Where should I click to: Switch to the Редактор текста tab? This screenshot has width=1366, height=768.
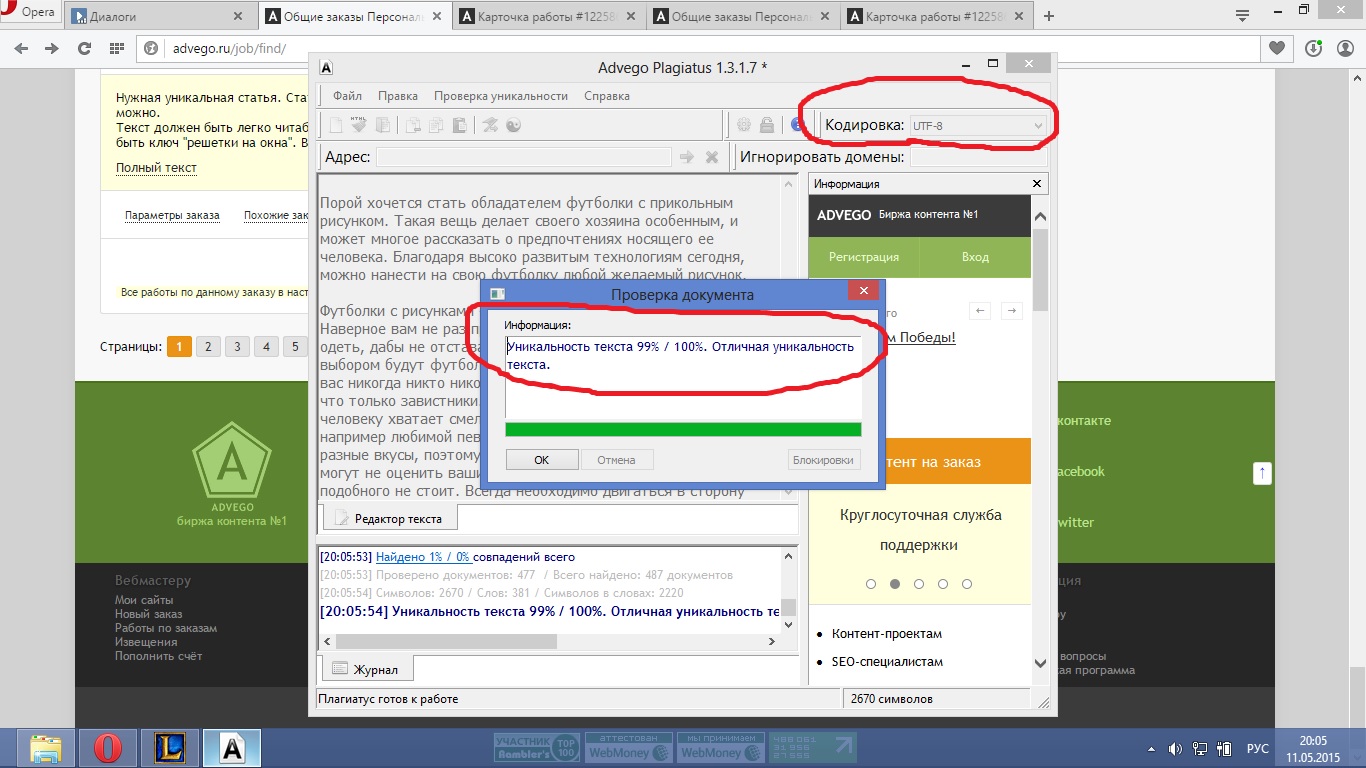coord(389,518)
